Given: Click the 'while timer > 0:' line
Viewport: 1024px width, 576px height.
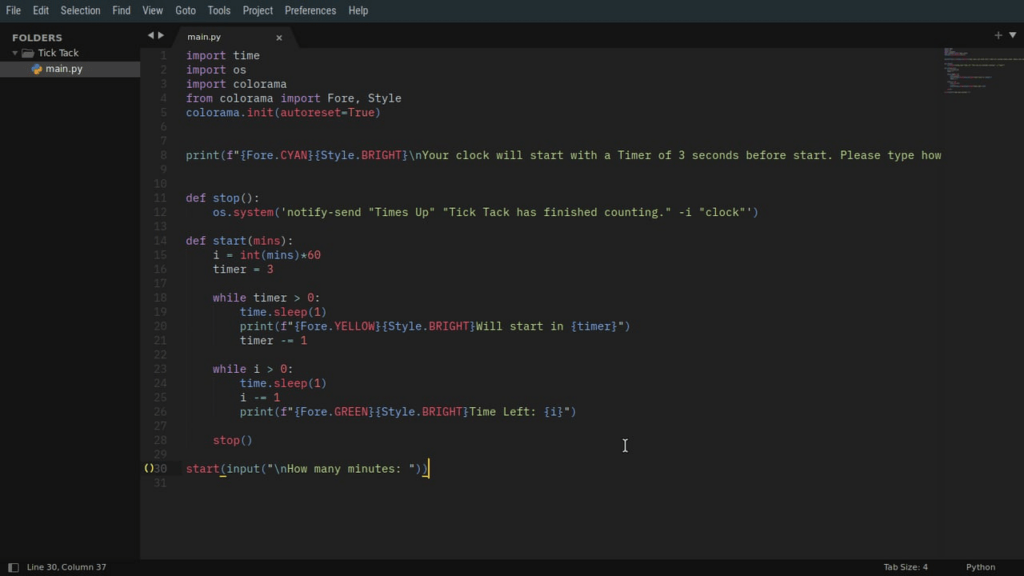Looking at the screenshot, I should [266, 298].
